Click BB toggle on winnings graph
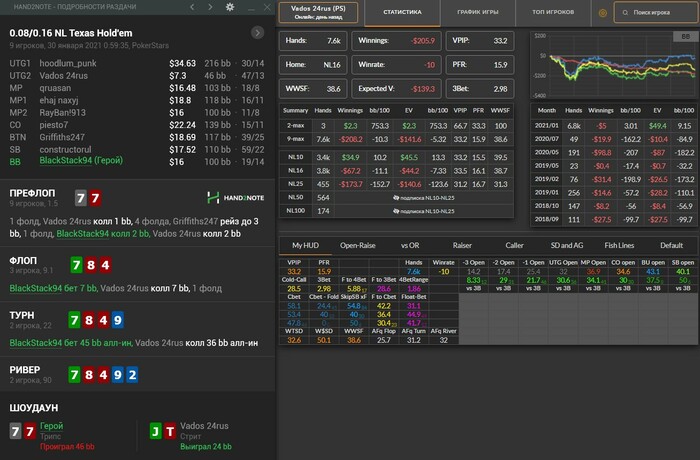The width and height of the screenshot is (700, 460). click(685, 37)
